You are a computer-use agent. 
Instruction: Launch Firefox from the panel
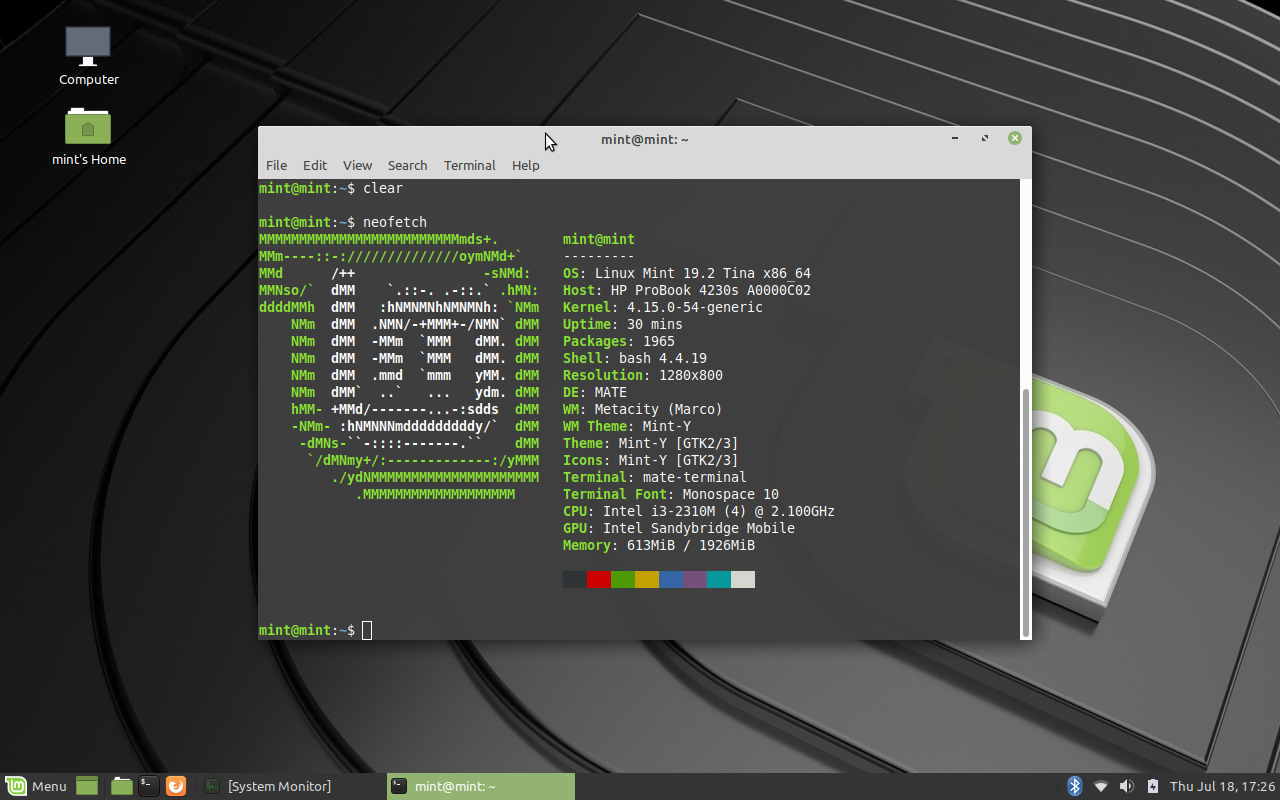176,786
